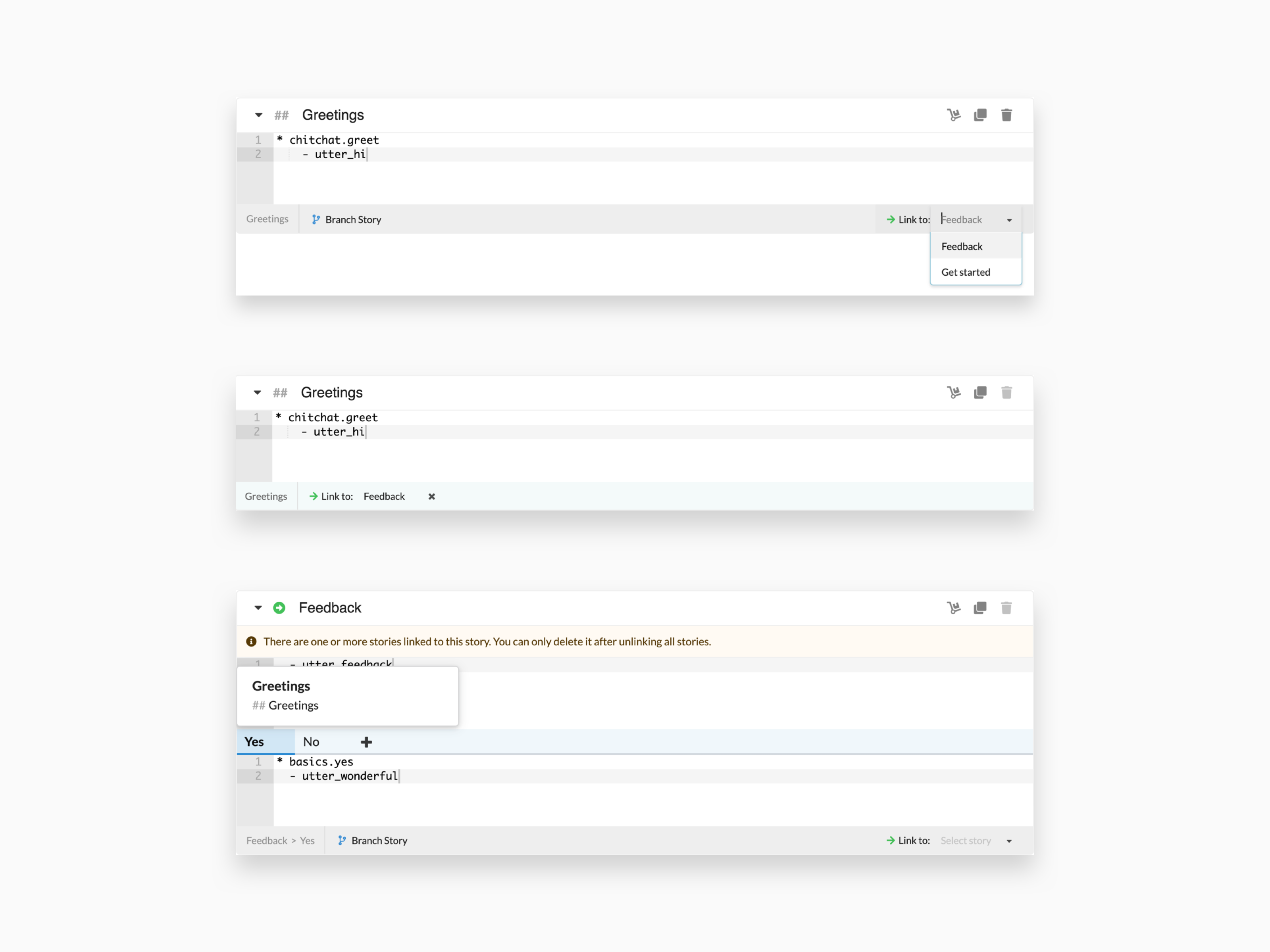Click 'chitchat.greet' line in first Greetings editor

point(334,140)
